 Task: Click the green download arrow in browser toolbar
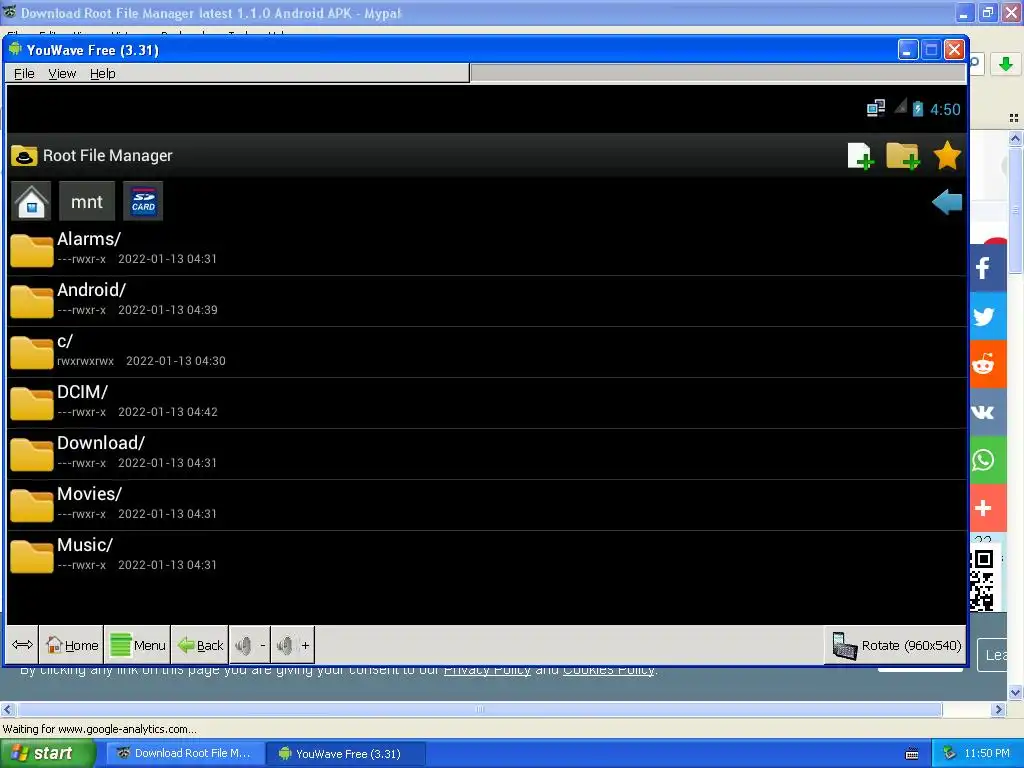1006,64
